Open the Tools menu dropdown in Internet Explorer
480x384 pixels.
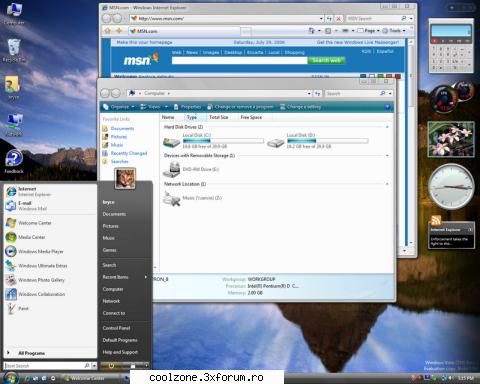[394, 31]
